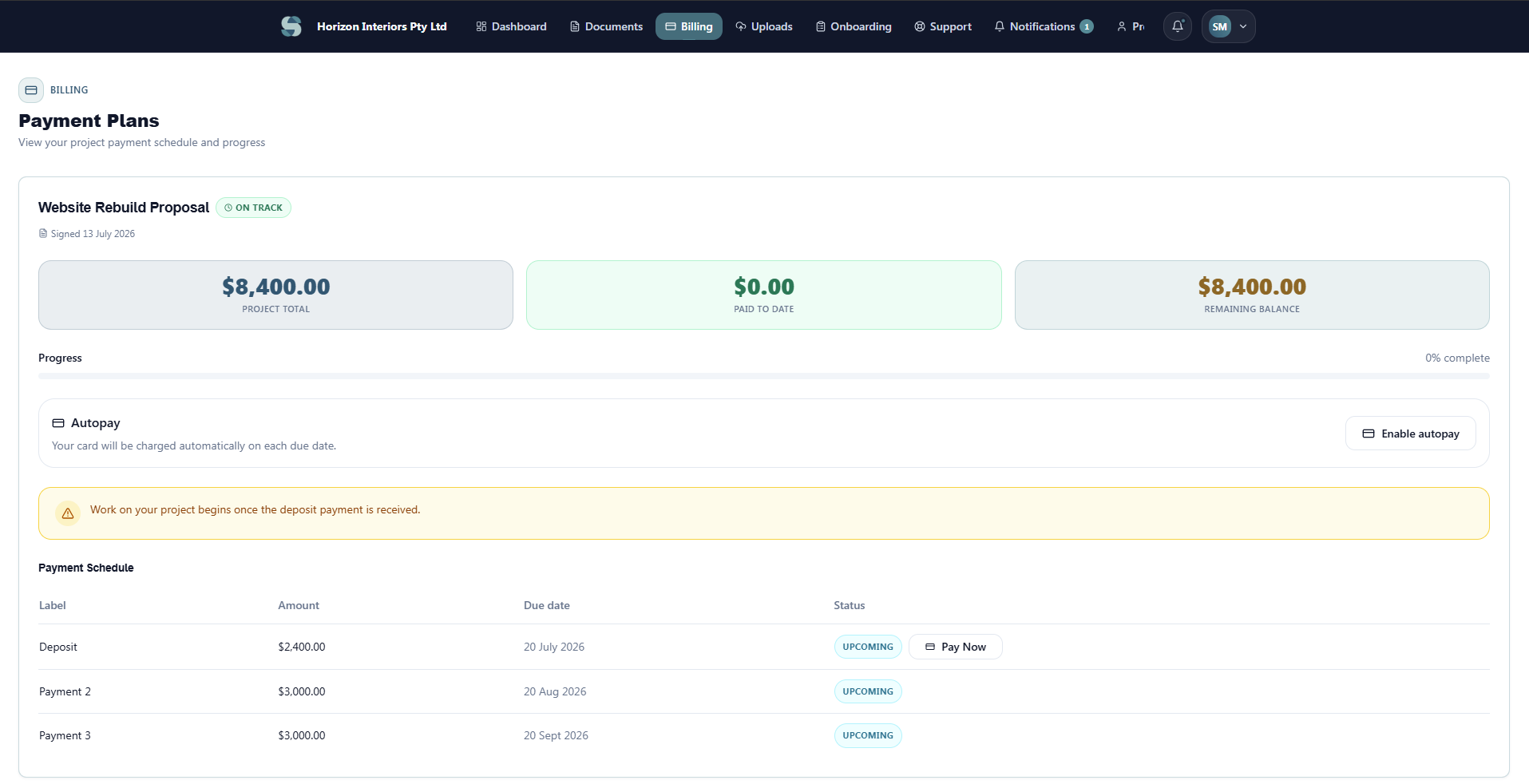Open the partially visible profile nav item

click(x=1131, y=26)
